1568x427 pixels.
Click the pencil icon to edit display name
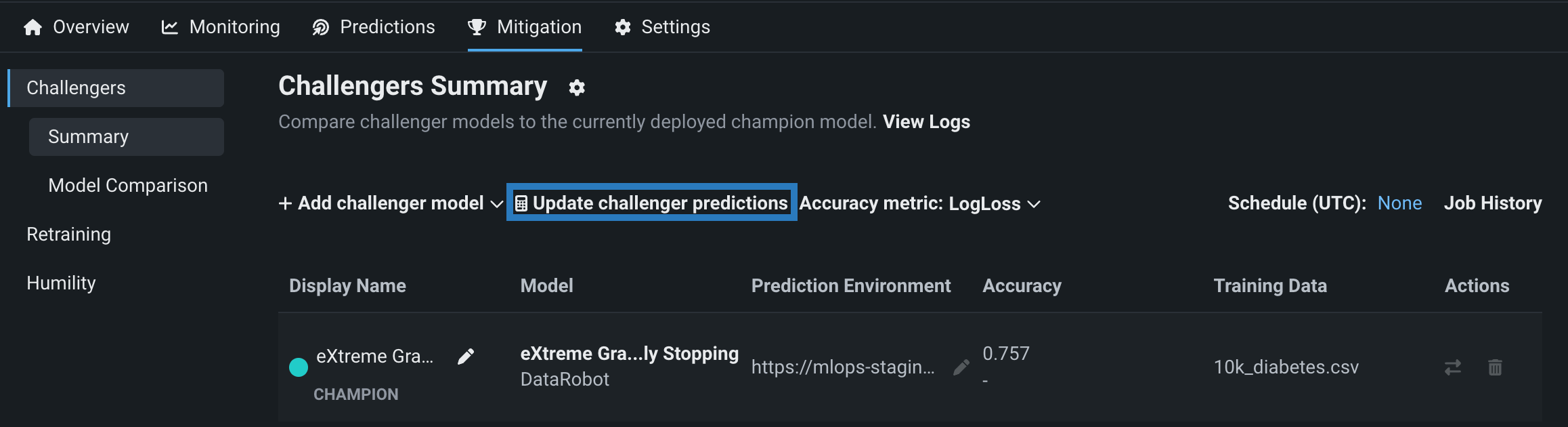pos(466,357)
